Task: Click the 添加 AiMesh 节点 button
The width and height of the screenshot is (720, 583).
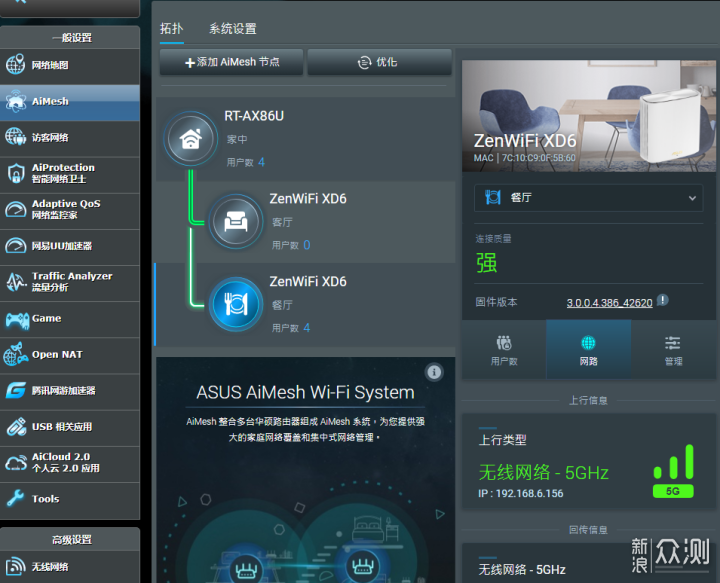Action: click(231, 62)
